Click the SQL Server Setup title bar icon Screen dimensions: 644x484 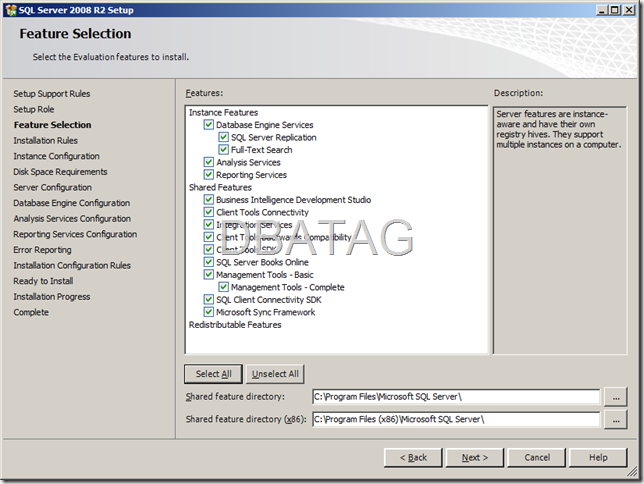point(11,10)
